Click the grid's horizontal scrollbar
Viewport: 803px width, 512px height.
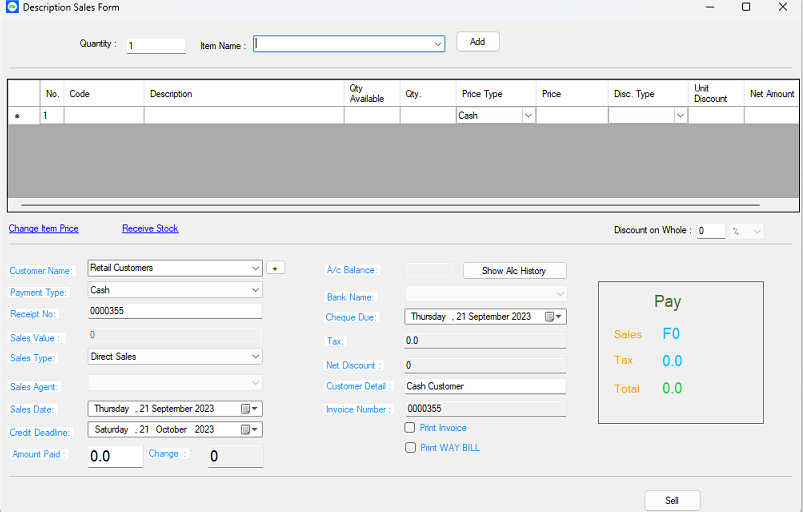pos(390,205)
